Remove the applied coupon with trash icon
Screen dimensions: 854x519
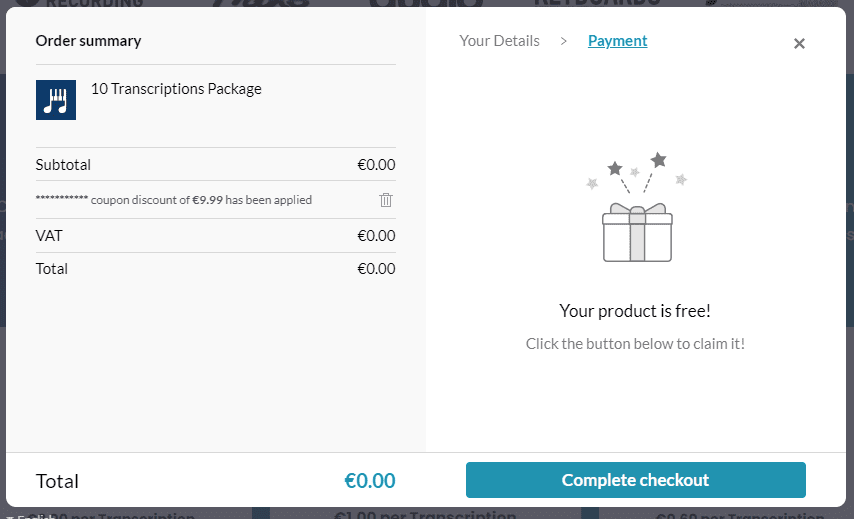386,200
